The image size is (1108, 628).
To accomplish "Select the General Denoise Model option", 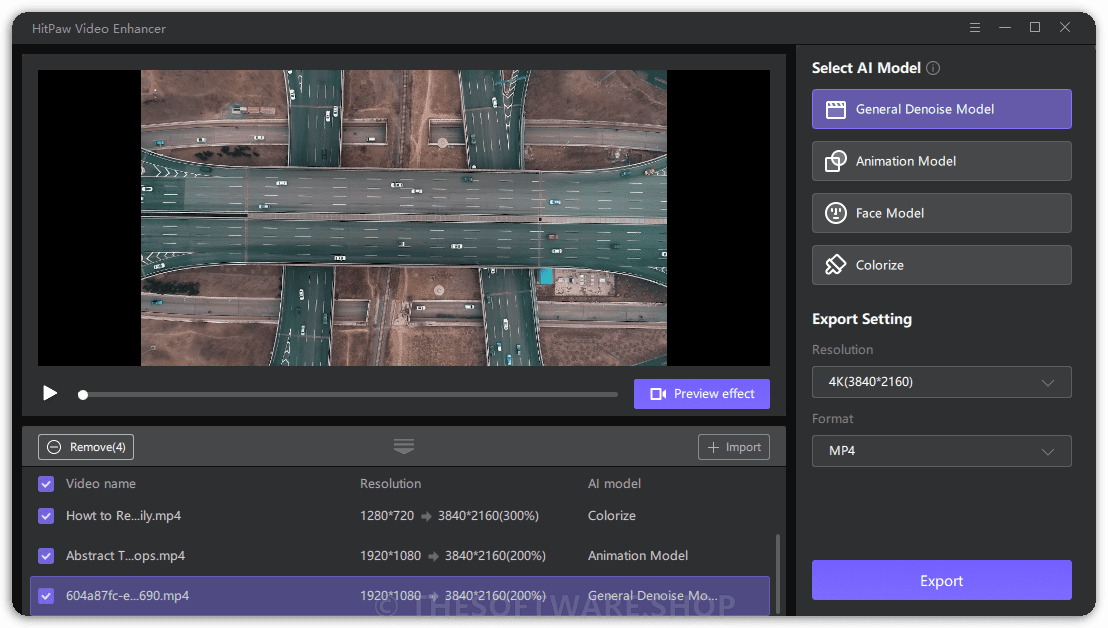I will (x=941, y=109).
